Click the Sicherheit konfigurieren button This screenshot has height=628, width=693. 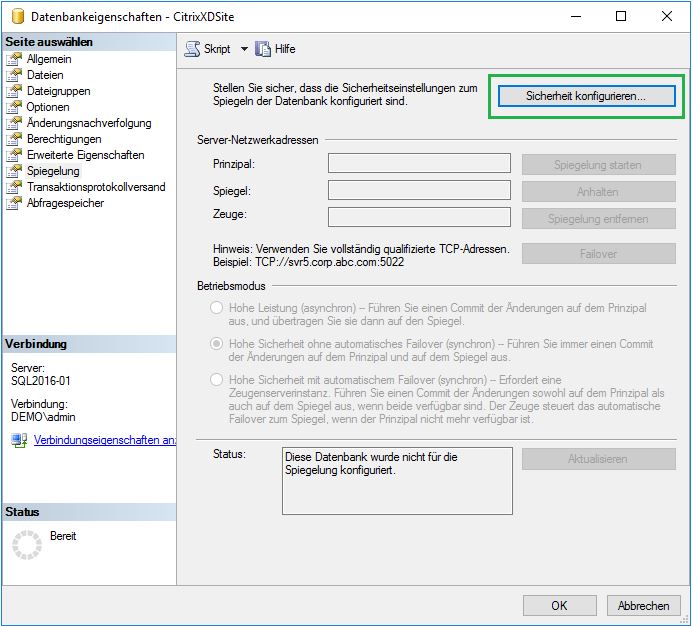click(x=586, y=96)
